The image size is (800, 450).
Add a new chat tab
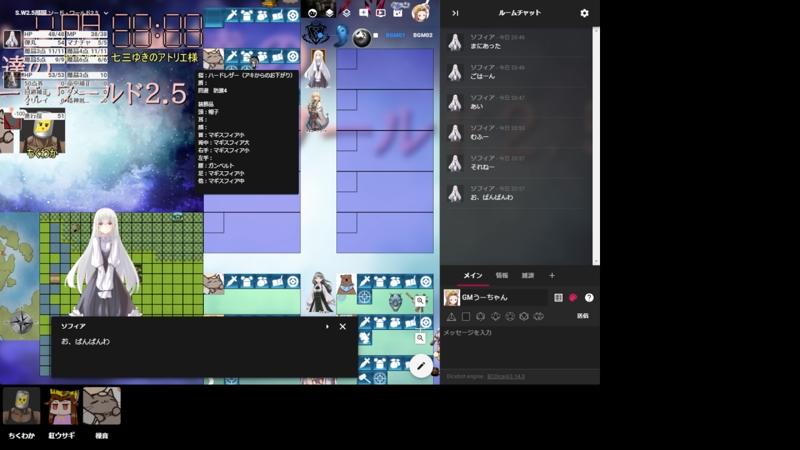(x=551, y=275)
